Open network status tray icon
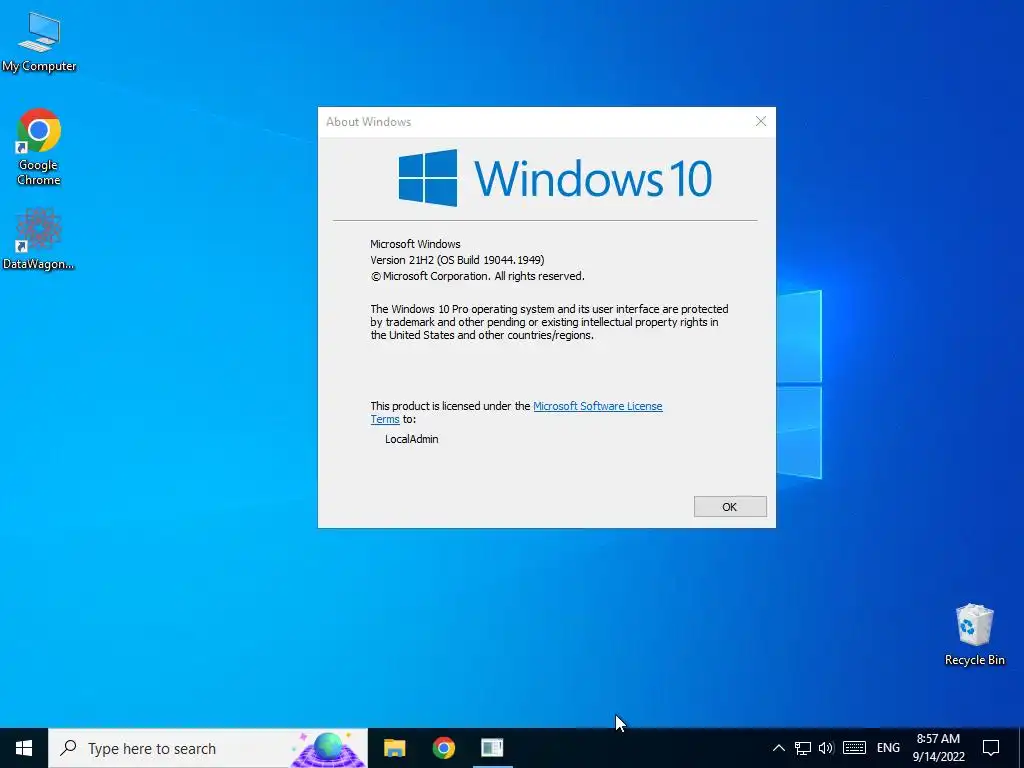The image size is (1024, 768). point(803,748)
